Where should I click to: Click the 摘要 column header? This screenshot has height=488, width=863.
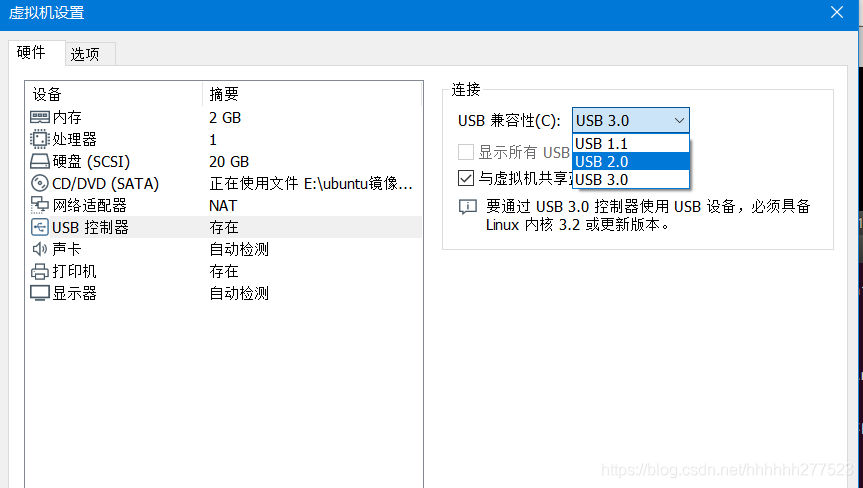(312, 94)
